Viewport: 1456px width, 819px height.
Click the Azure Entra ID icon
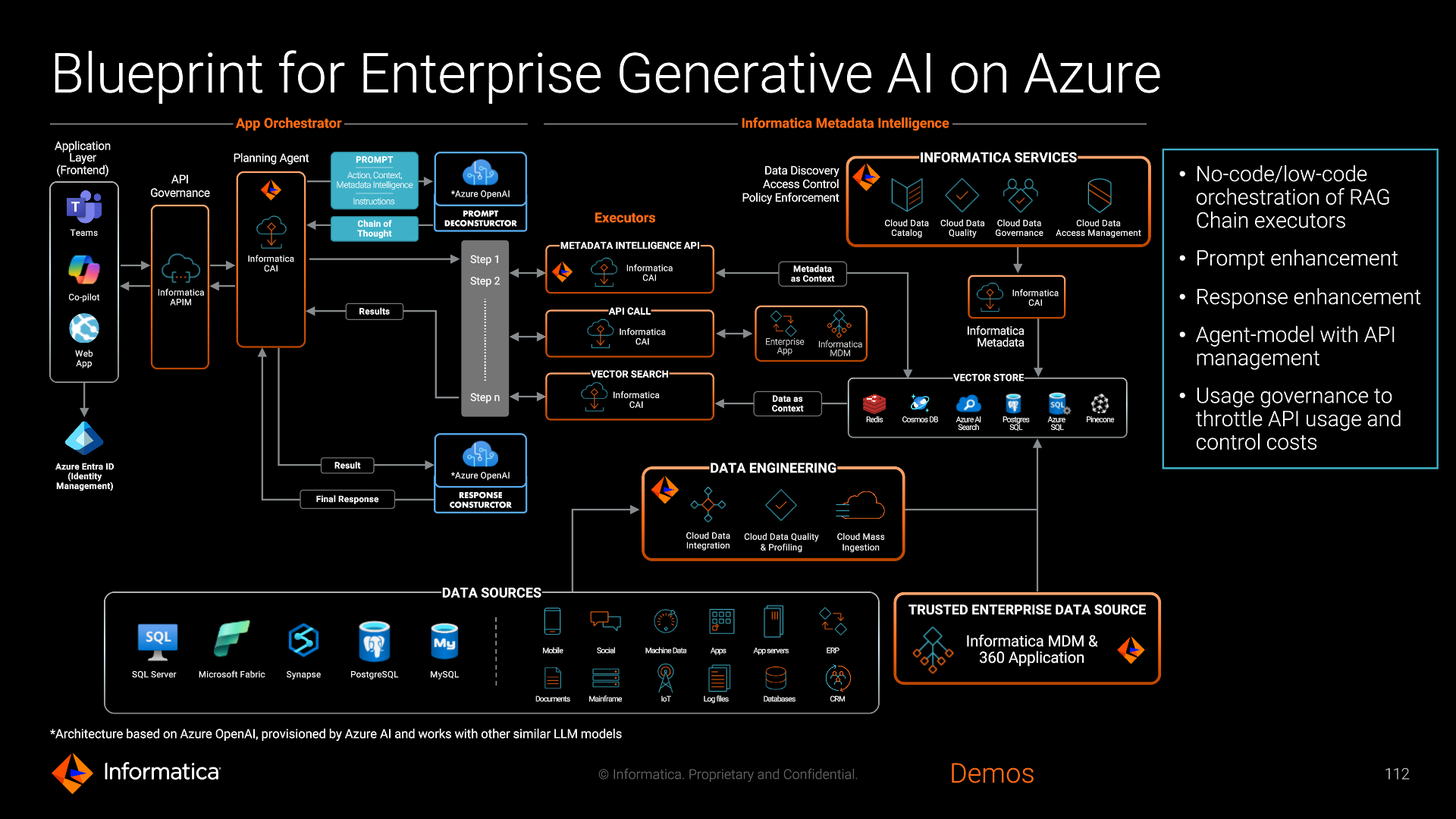coord(84,438)
